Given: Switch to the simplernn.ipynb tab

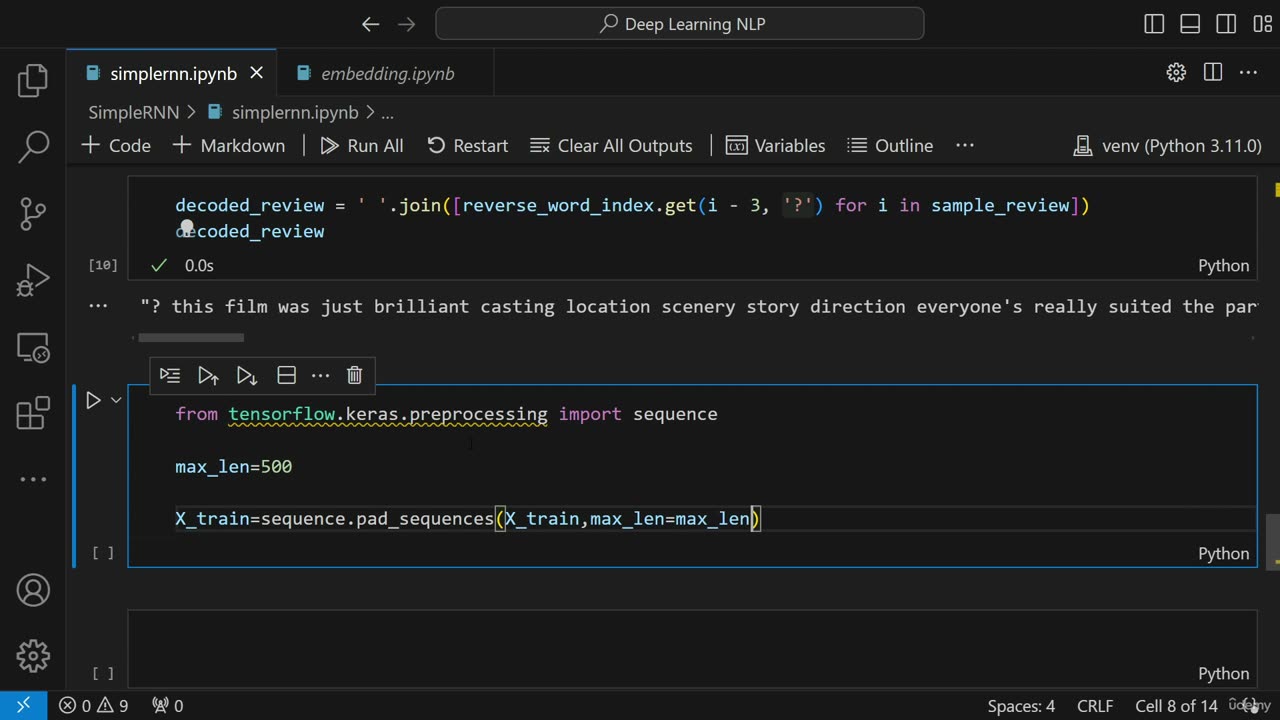Looking at the screenshot, I should (172, 73).
